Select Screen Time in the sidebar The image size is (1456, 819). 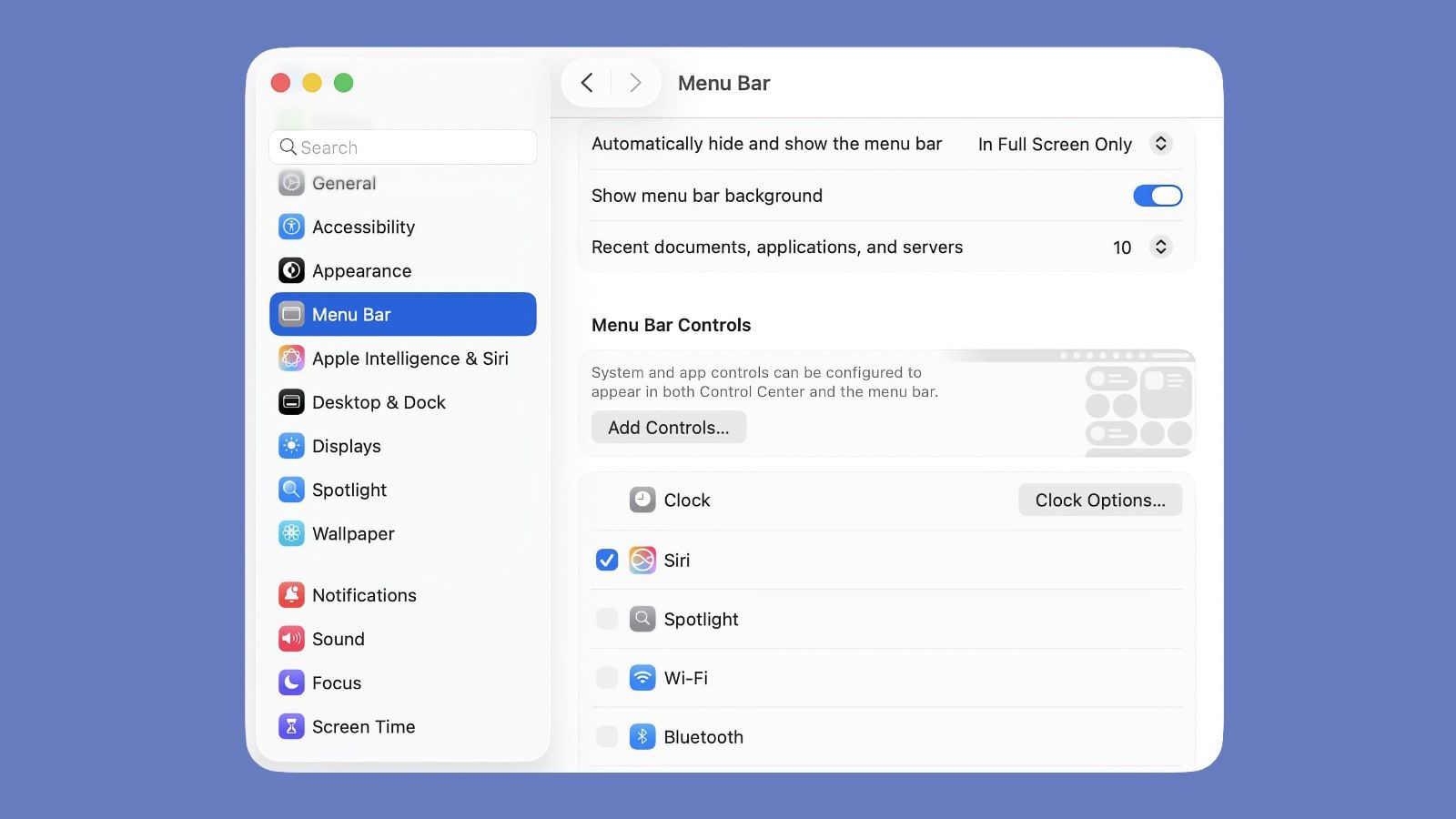tap(403, 726)
